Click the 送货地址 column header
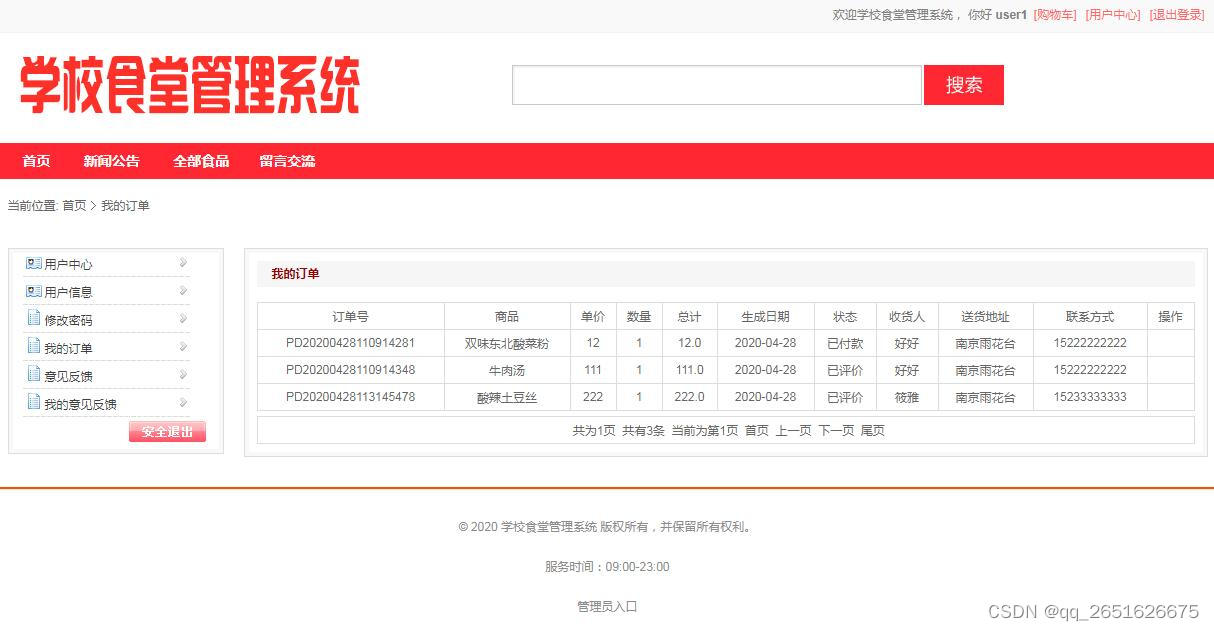The image size is (1214, 631). (x=986, y=316)
